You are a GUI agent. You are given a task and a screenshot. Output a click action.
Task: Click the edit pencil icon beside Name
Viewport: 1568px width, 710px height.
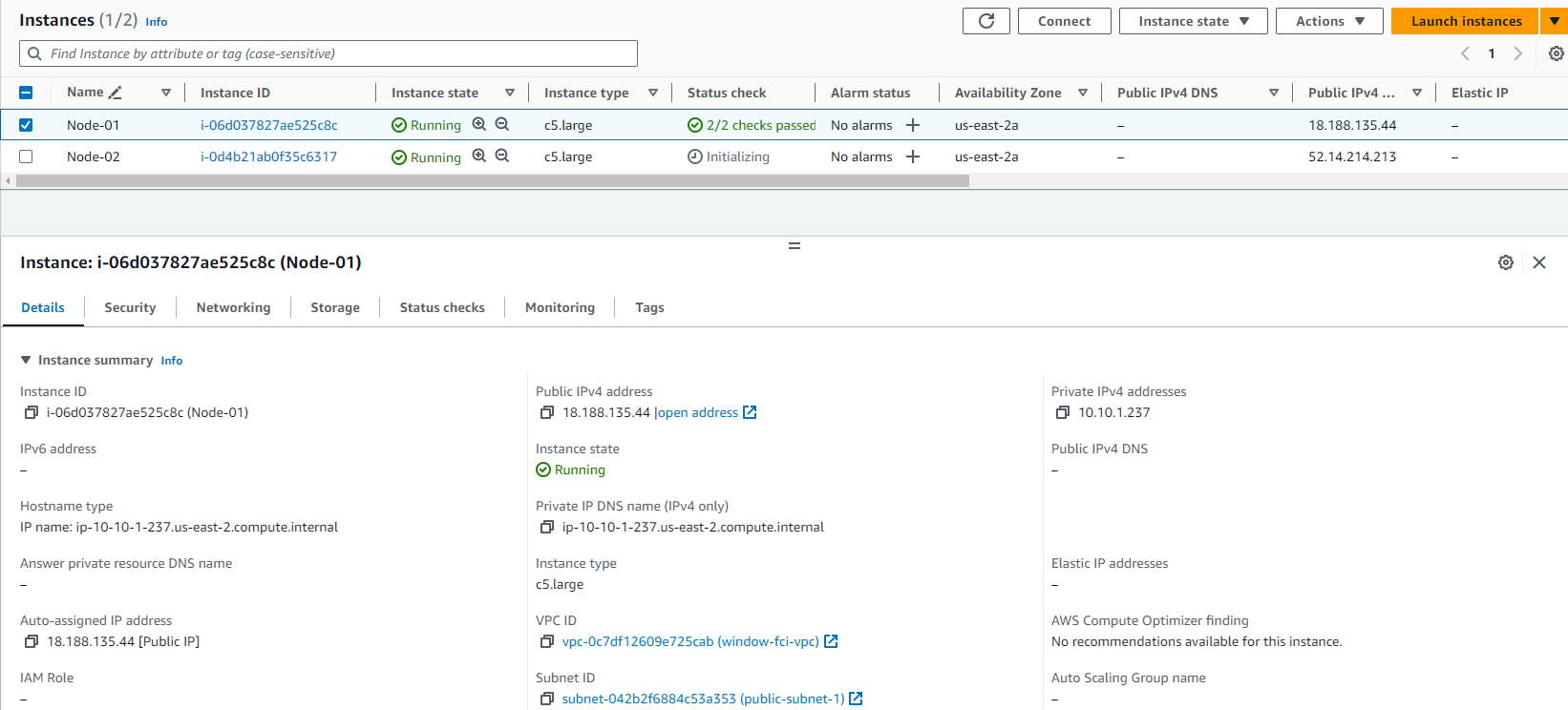[116, 93]
